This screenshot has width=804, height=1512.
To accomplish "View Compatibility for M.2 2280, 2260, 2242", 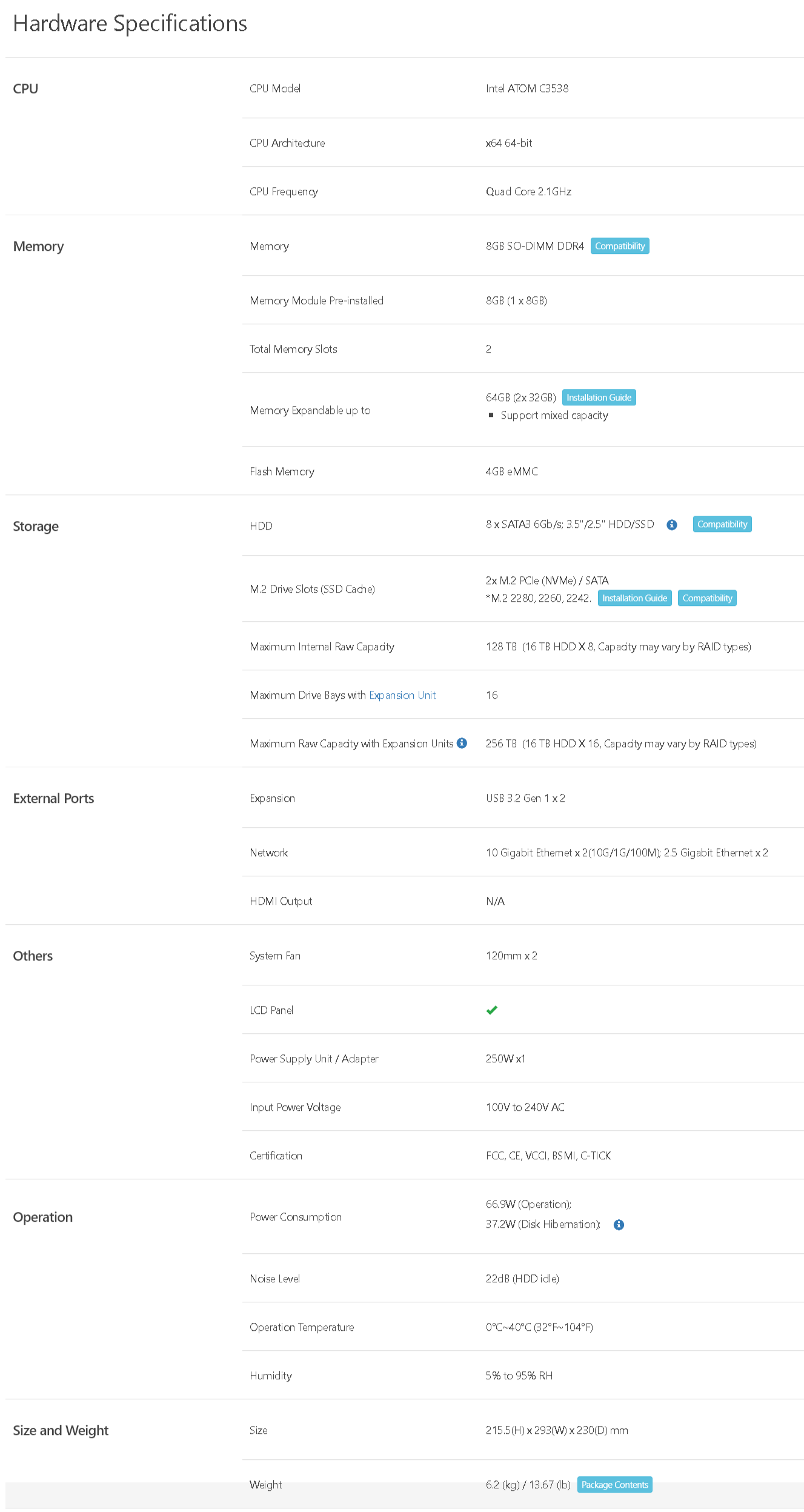I will tap(707, 598).
